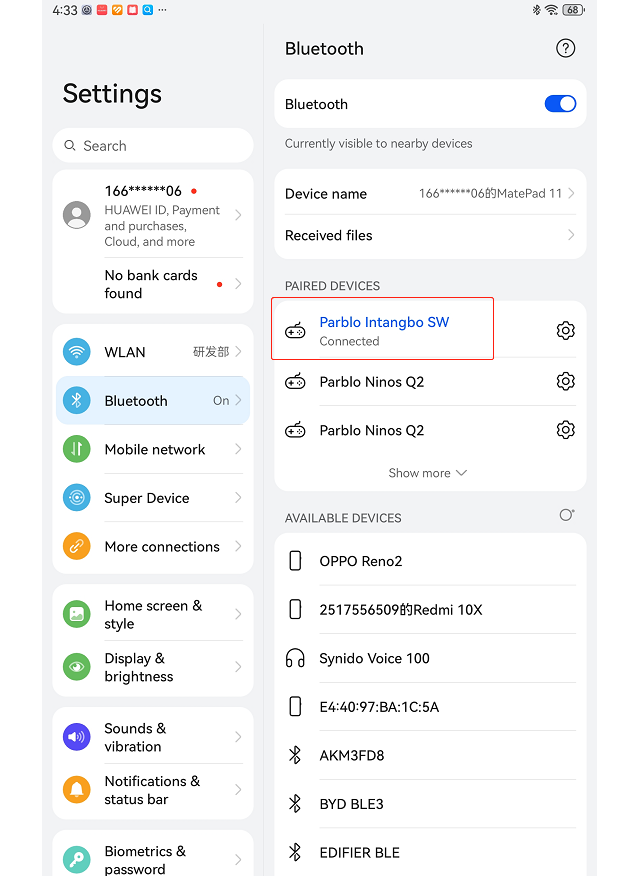Turn off the Bluetooth toggle switch

[560, 104]
